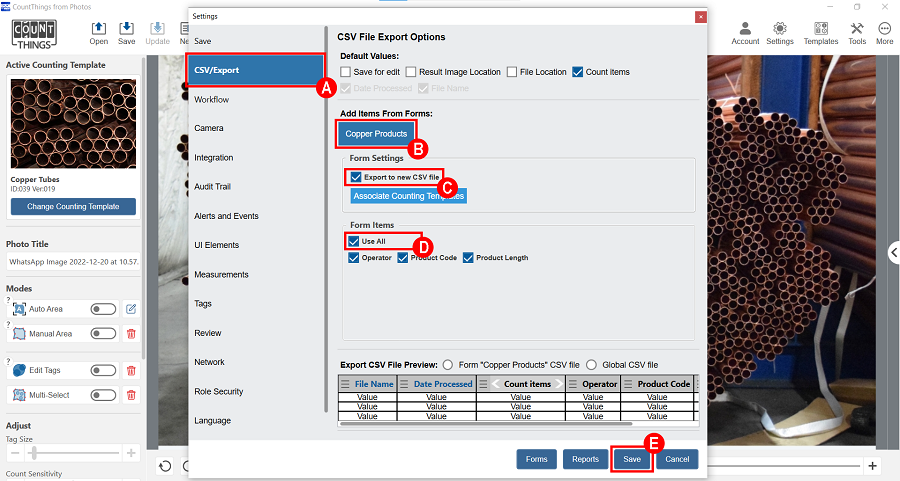Viewport: 900px width, 481px height.
Task: Open the Account icon
Action: click(x=745, y=33)
